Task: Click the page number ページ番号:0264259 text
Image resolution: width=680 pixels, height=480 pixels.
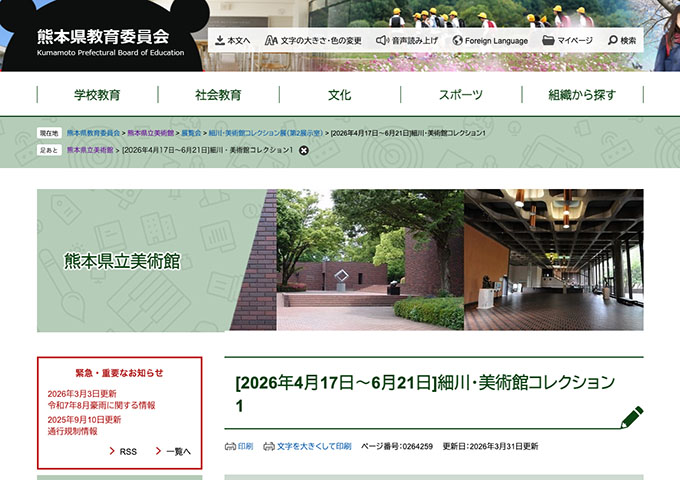Action: pyautogui.click(x=397, y=446)
